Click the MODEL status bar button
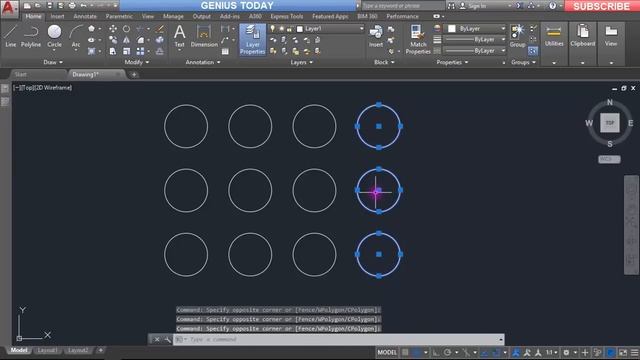This screenshot has width=640, height=360. pyautogui.click(x=387, y=352)
